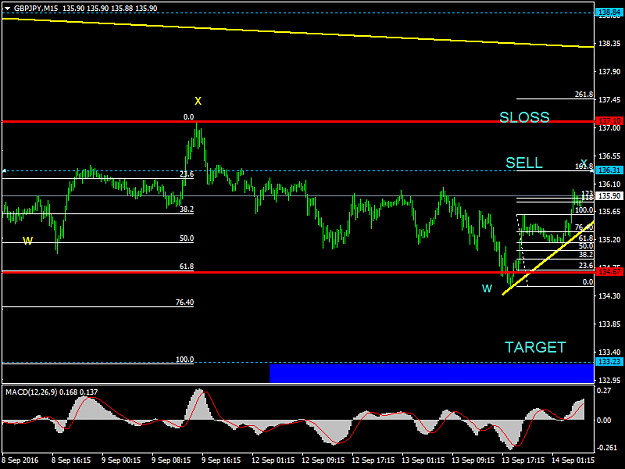625x469 pixels.
Task: Click the white 135.90 current price tag
Action: pyautogui.click(x=609, y=196)
